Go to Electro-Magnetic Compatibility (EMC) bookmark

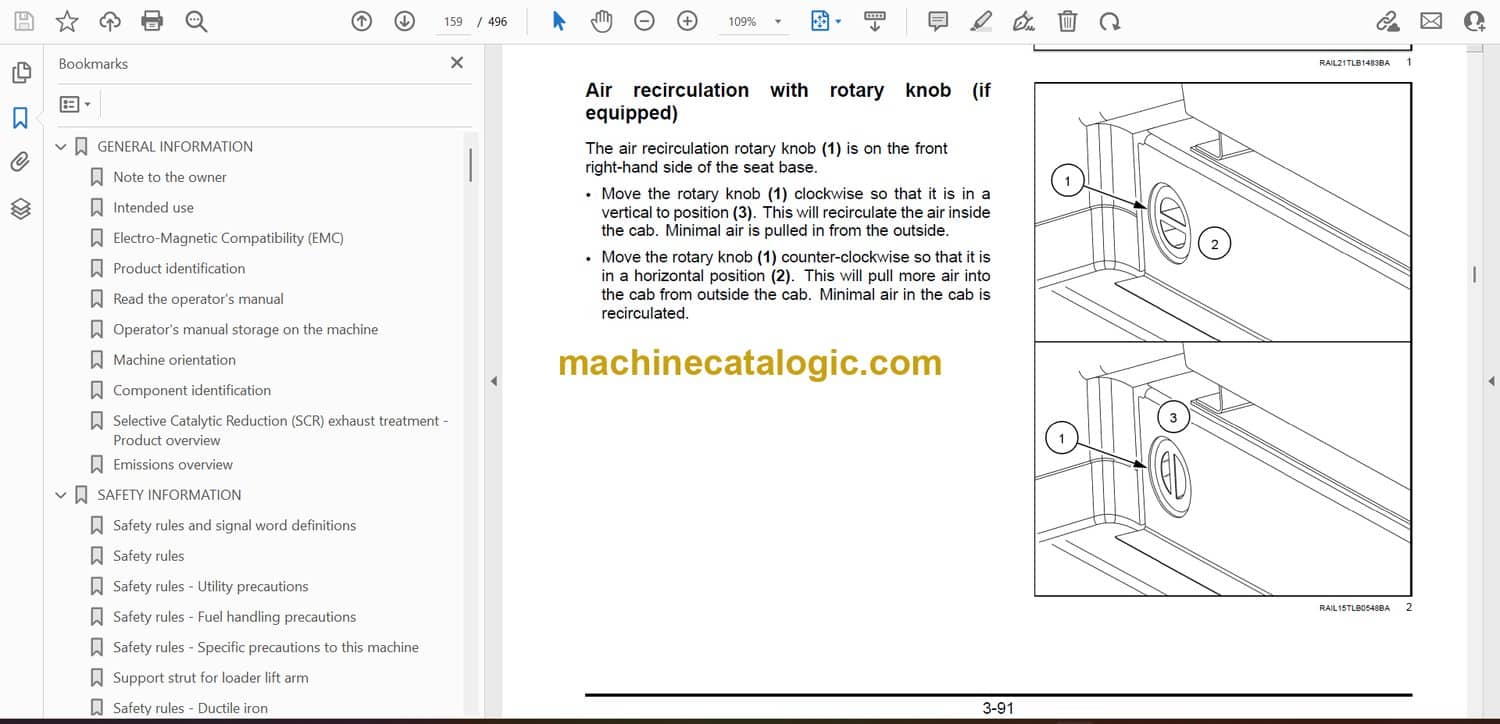point(228,238)
